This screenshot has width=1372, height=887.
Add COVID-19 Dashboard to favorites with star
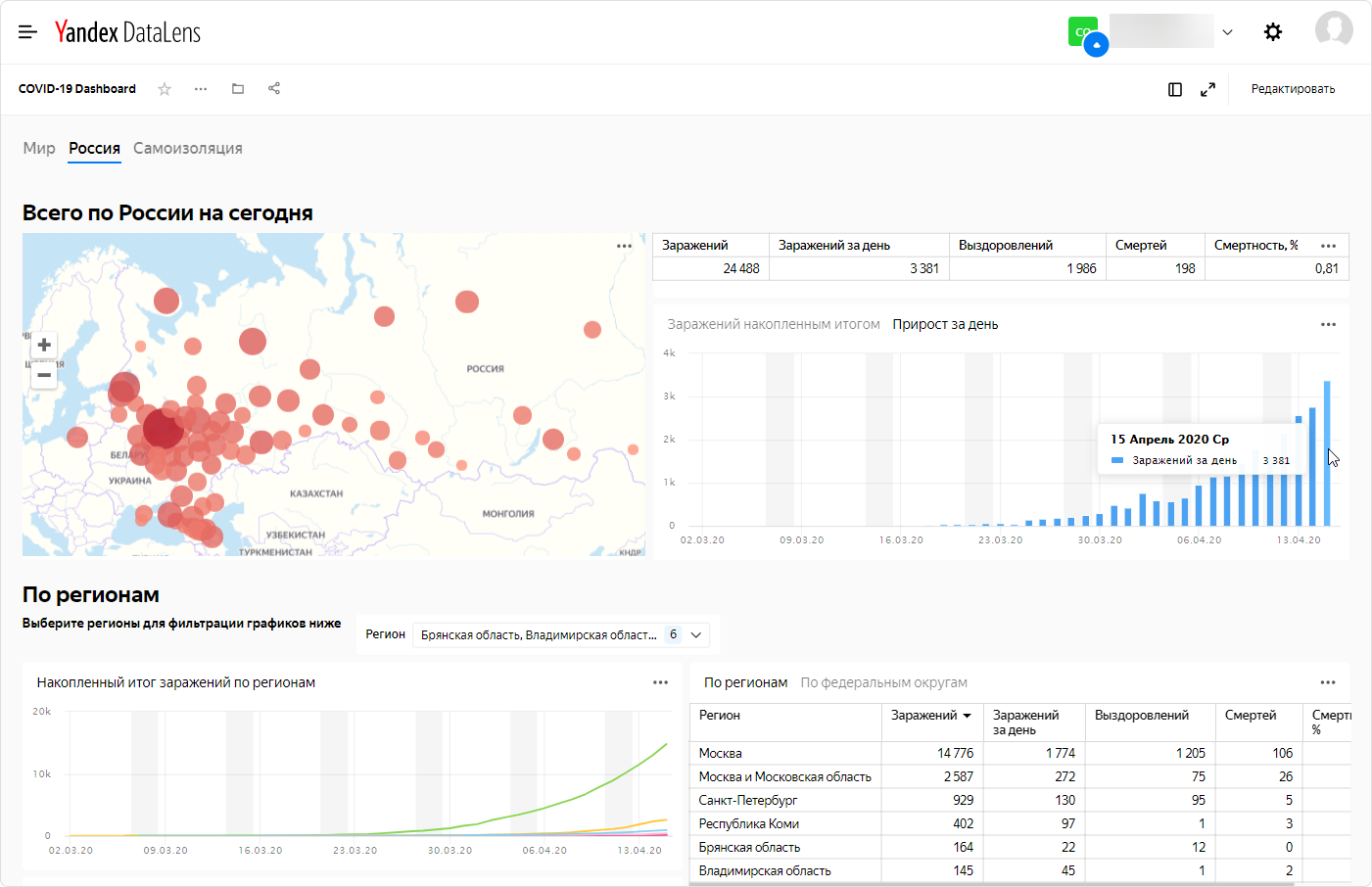[165, 89]
